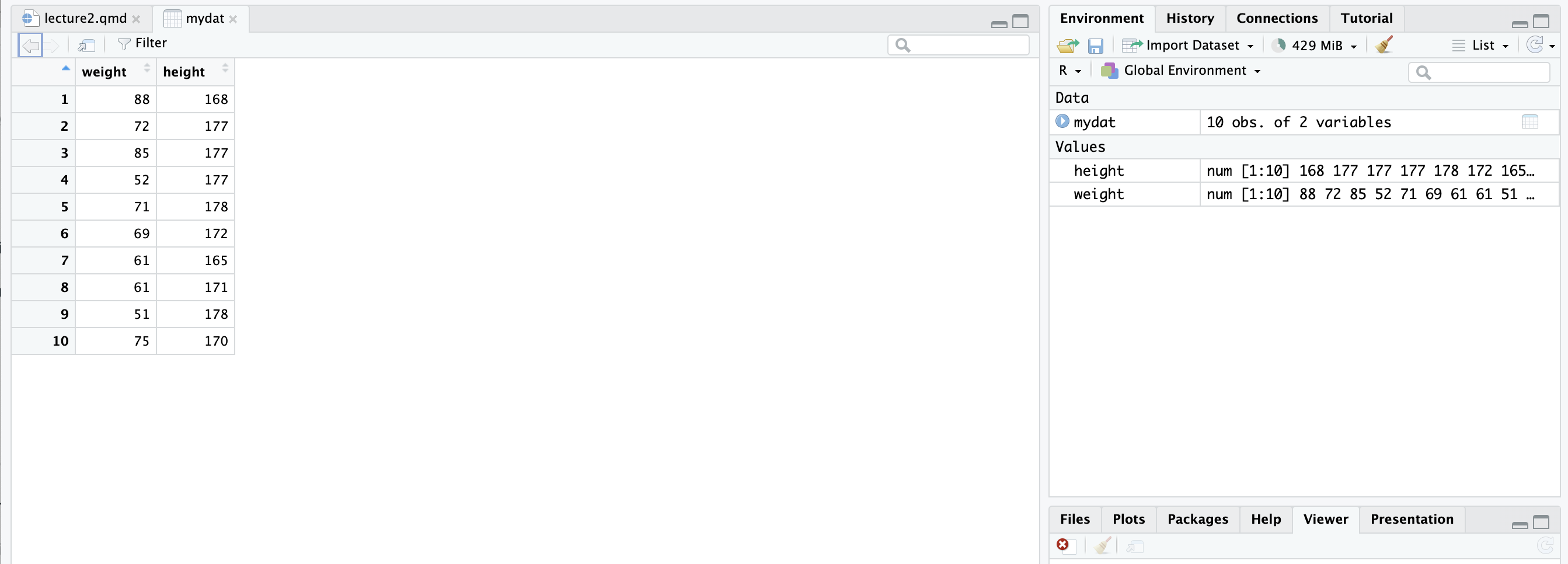The height and width of the screenshot is (564, 1568).
Task: Refresh the environment pane
Action: point(1535,45)
